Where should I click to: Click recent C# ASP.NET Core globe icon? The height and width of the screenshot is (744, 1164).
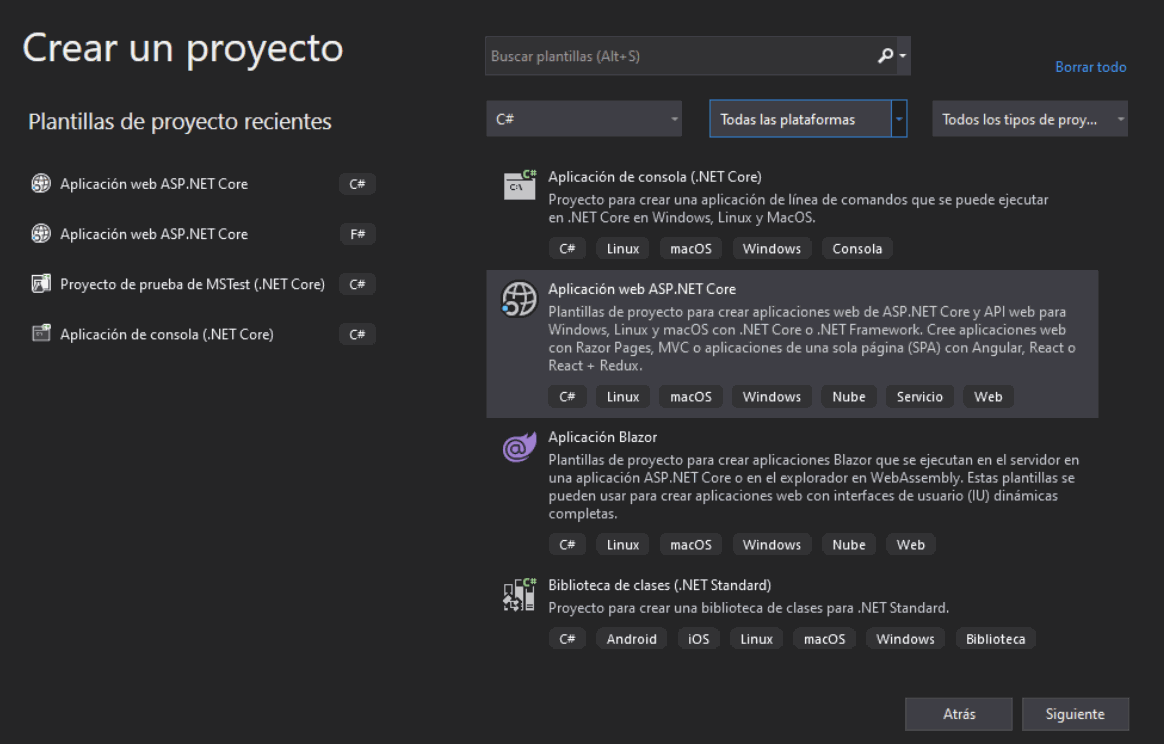click(41, 183)
